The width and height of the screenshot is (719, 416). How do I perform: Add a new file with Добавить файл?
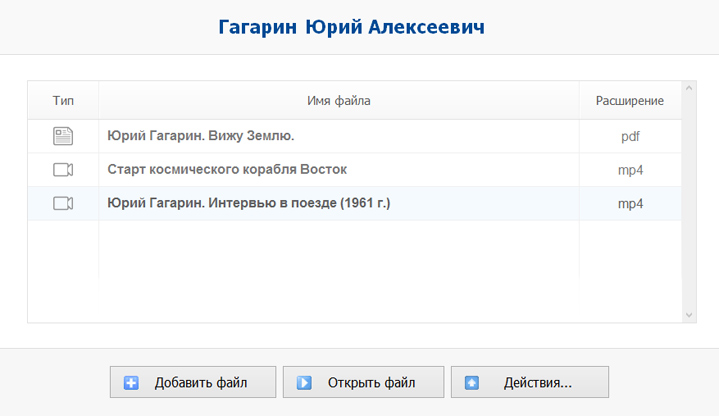[x=193, y=382]
